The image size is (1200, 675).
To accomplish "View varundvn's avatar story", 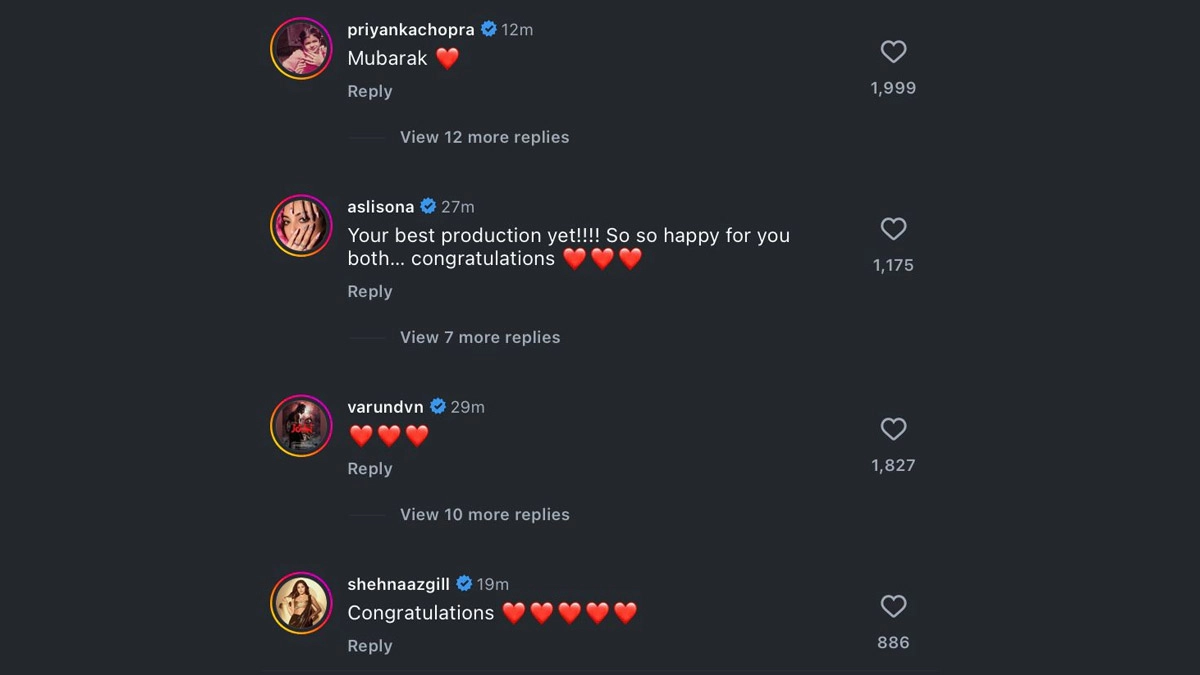I will (x=300, y=425).
